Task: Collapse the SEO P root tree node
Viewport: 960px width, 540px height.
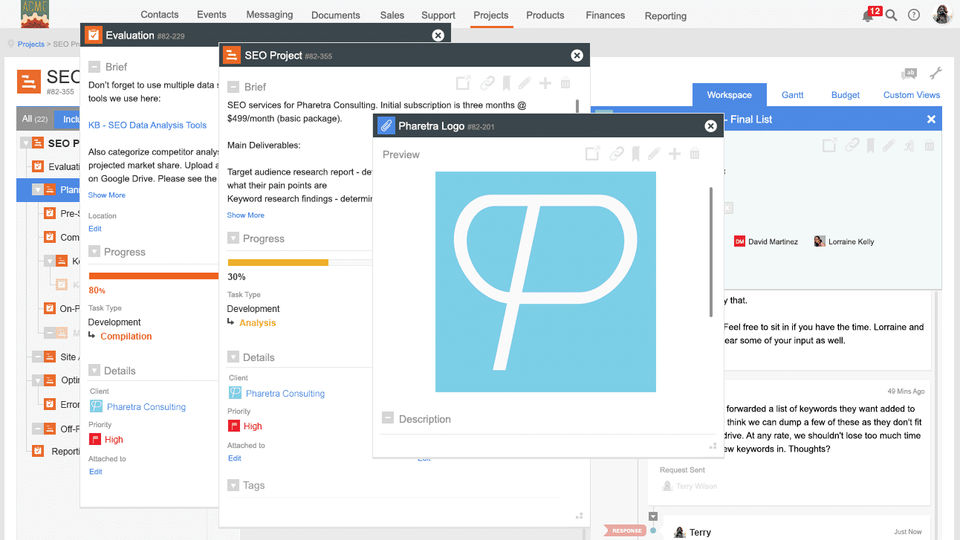Action: pyautogui.click(x=25, y=143)
